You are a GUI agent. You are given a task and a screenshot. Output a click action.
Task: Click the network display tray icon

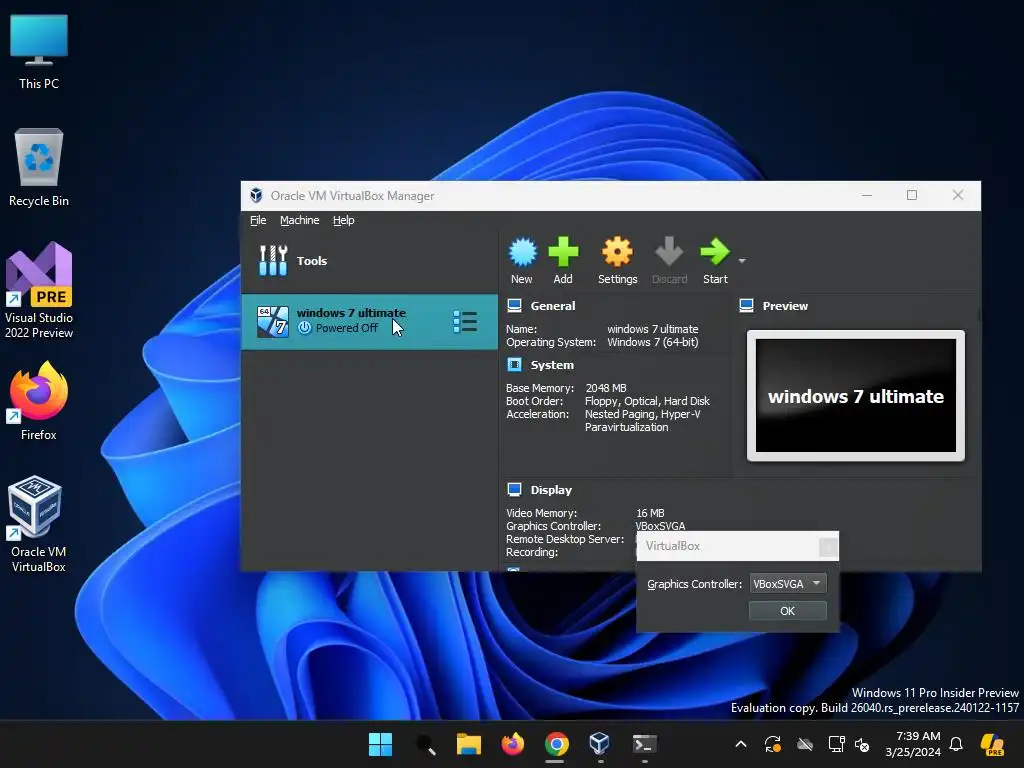tap(836, 744)
